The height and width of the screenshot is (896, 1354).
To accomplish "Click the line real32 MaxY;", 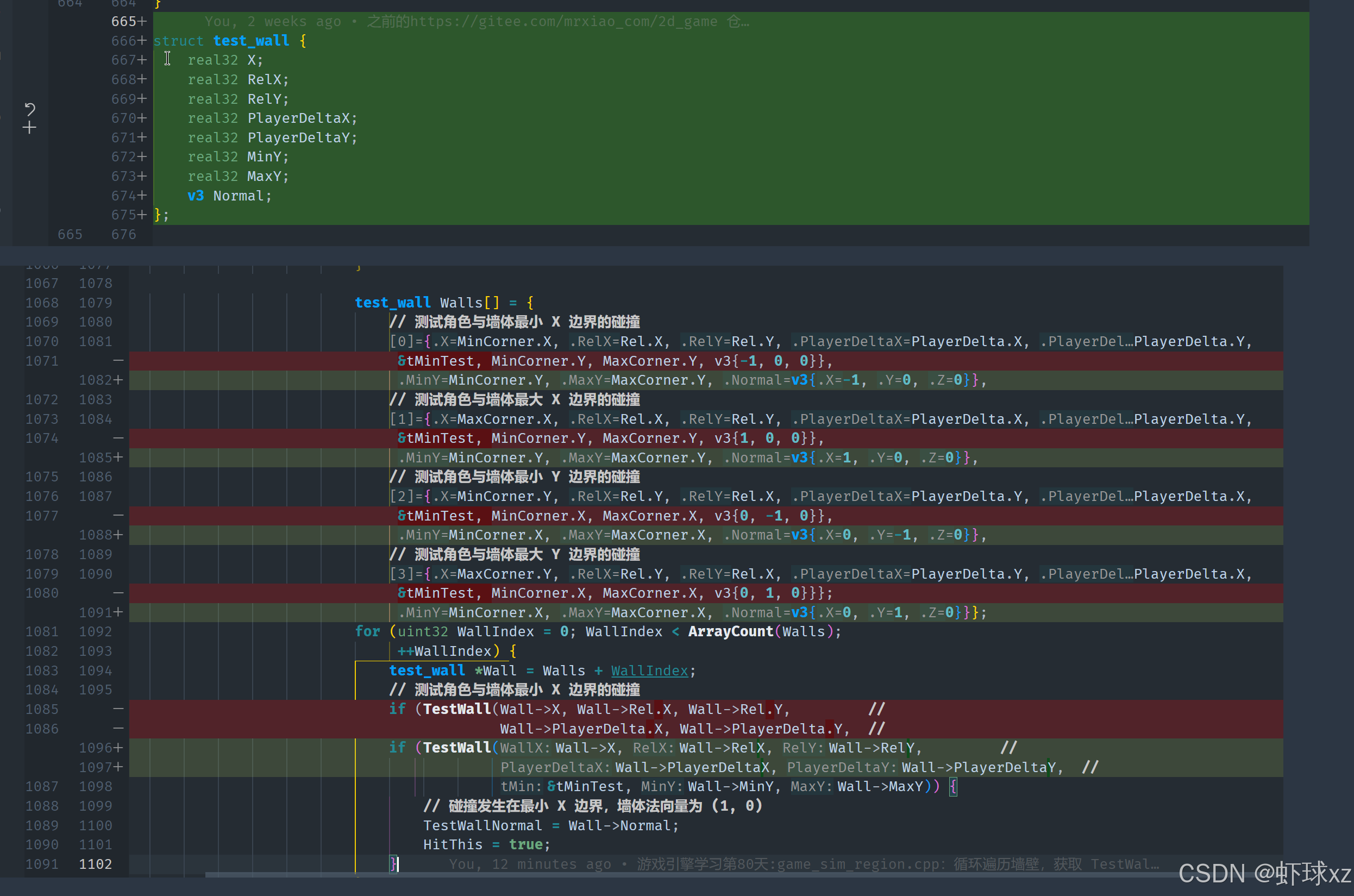I will point(238,176).
